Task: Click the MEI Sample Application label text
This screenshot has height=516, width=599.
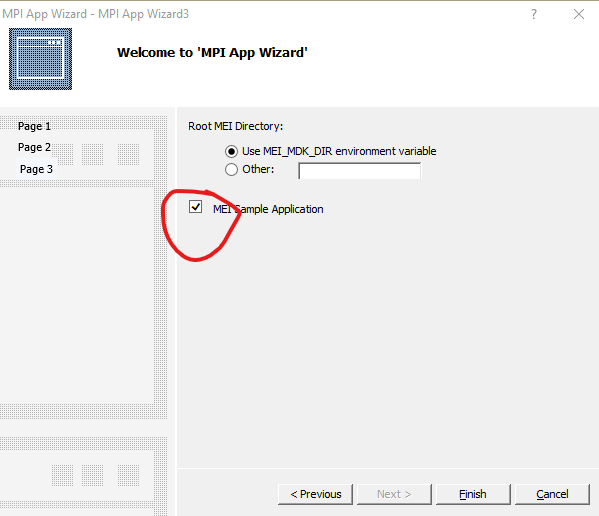Action: tap(268, 209)
